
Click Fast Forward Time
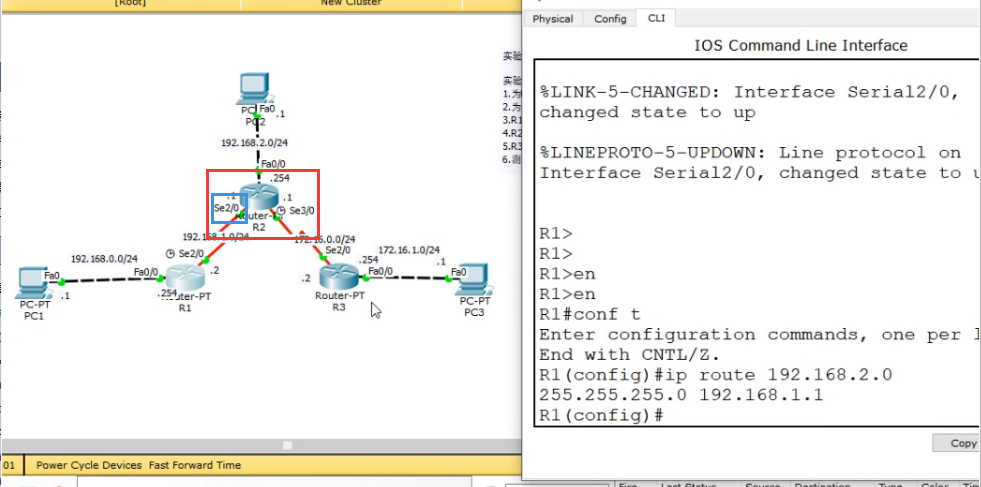tap(195, 465)
